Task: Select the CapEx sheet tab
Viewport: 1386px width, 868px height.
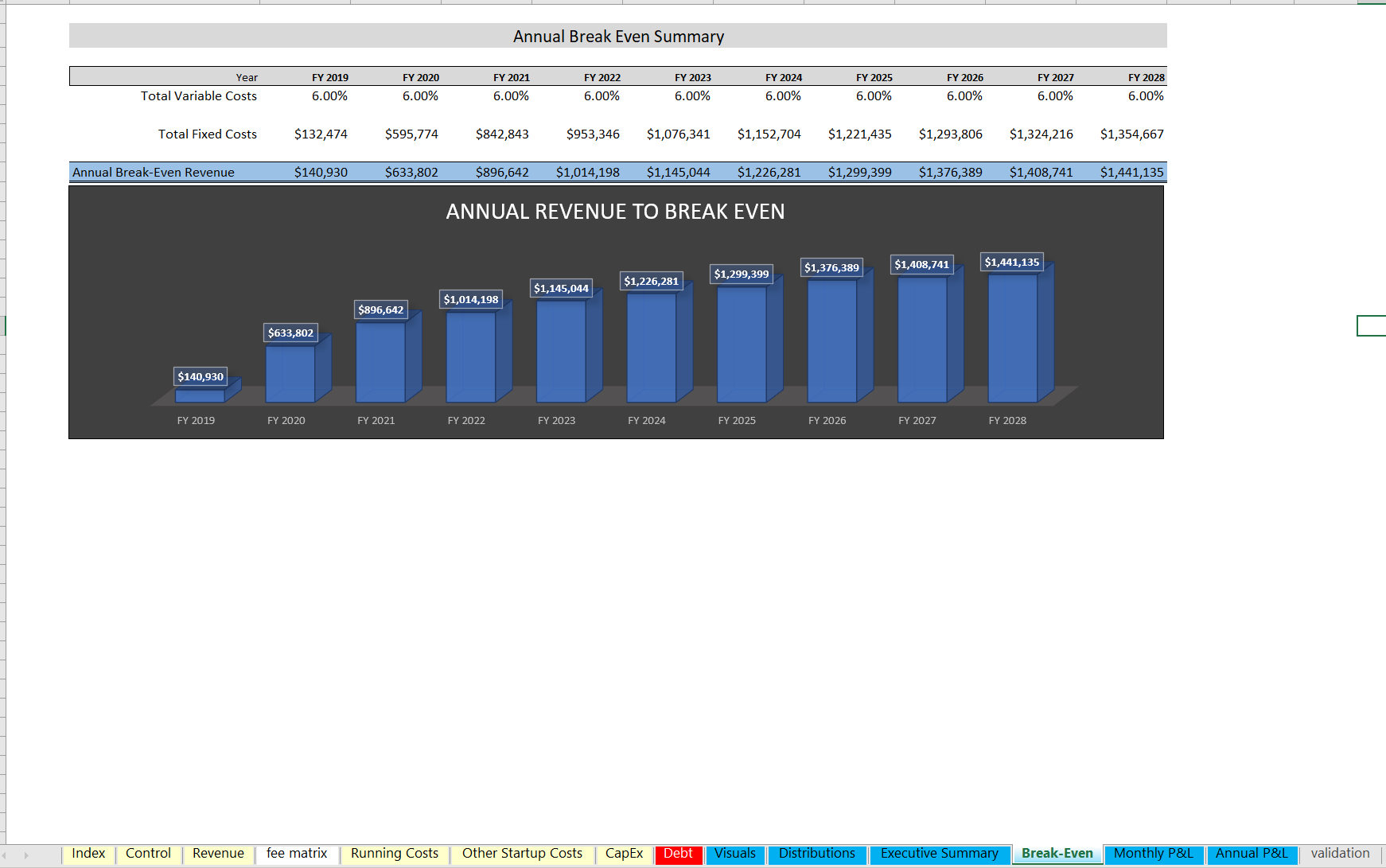Action: (x=625, y=853)
